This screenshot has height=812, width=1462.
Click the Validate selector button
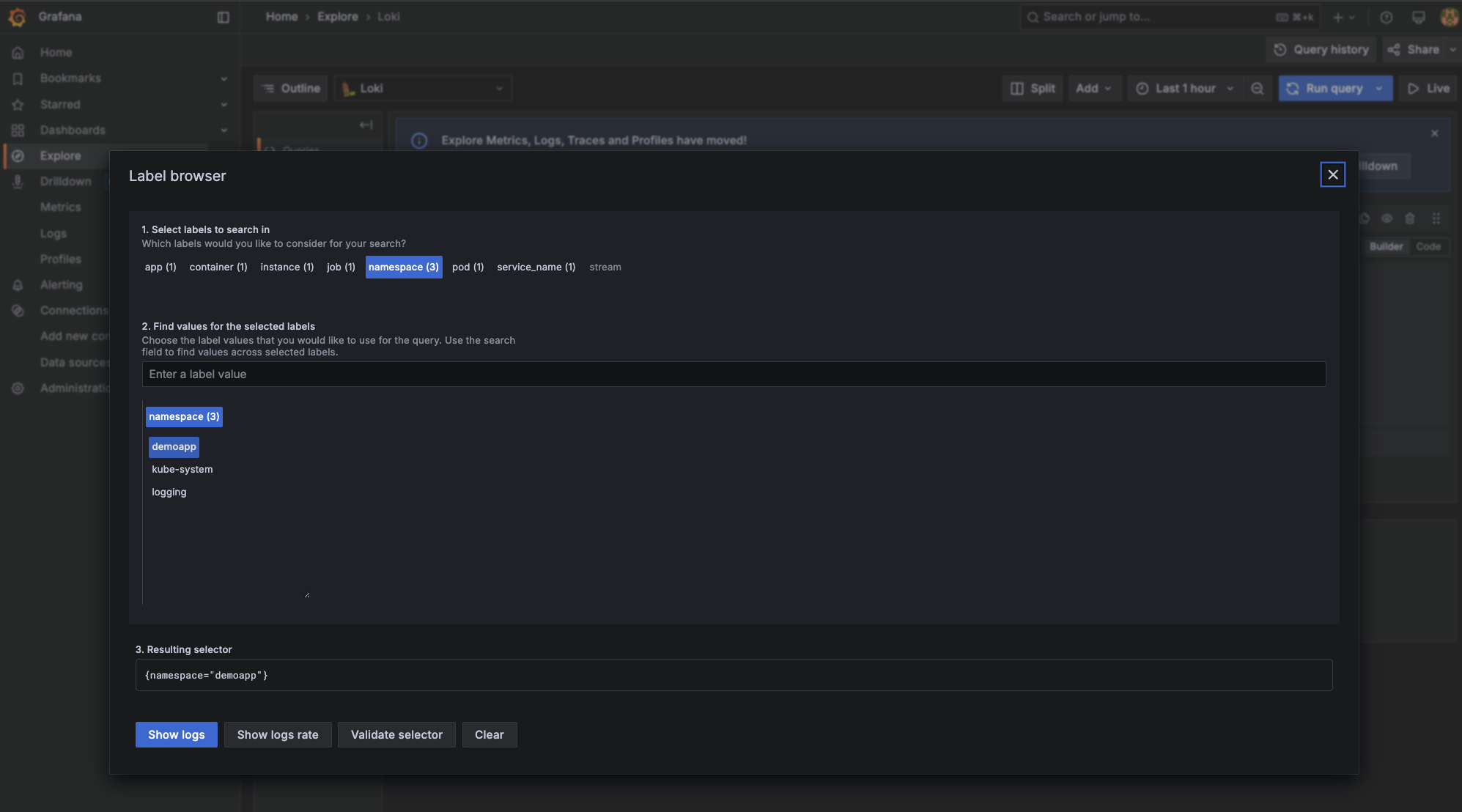396,734
